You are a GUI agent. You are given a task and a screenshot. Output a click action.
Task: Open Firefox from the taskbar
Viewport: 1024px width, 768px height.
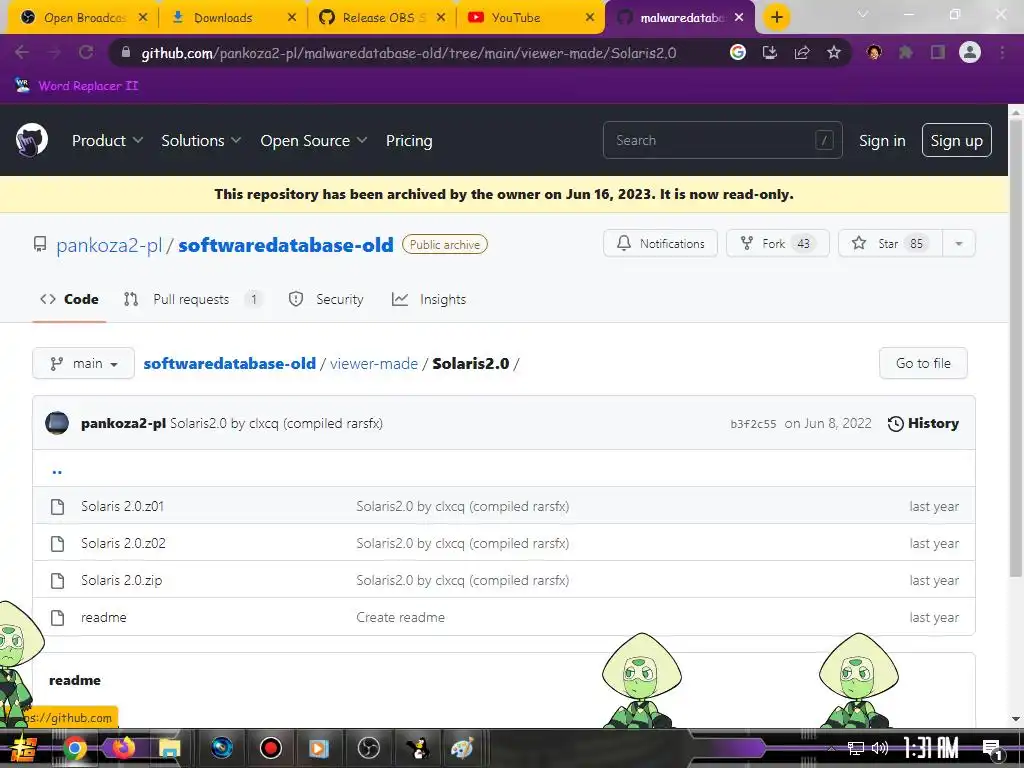(122, 747)
